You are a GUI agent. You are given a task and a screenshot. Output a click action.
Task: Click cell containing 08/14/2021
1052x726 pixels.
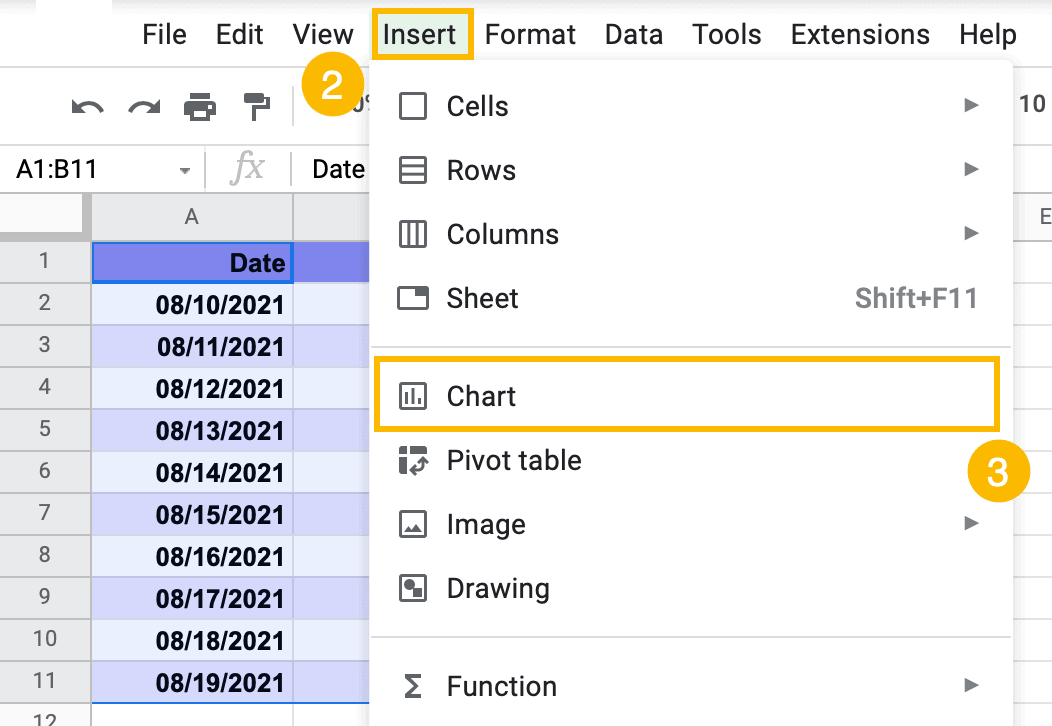coord(192,472)
